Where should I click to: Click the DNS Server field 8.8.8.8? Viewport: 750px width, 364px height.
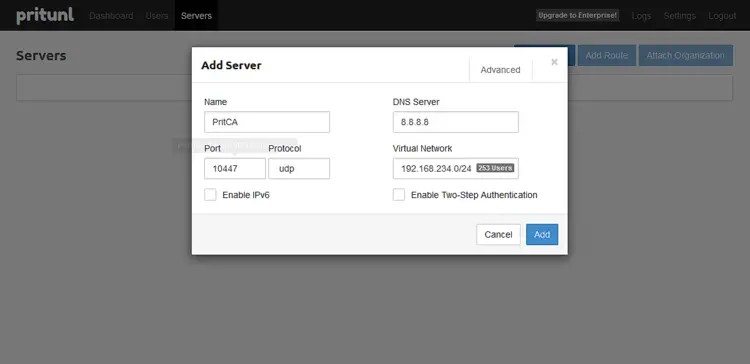(456, 122)
